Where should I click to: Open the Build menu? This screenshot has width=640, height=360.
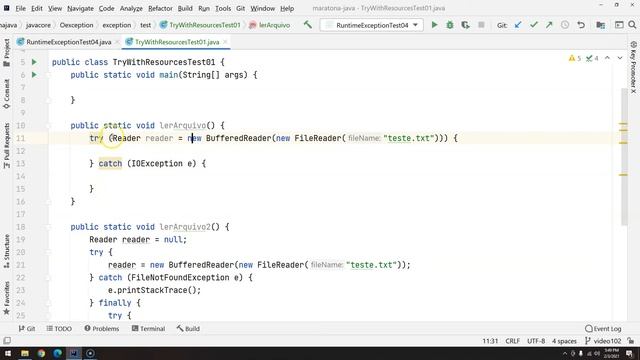[185, 8]
